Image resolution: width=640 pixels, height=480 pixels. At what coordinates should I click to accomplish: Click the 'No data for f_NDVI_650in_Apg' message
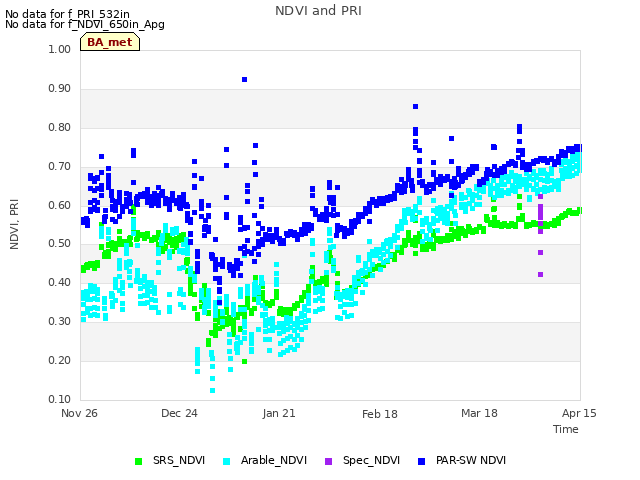[85, 24]
